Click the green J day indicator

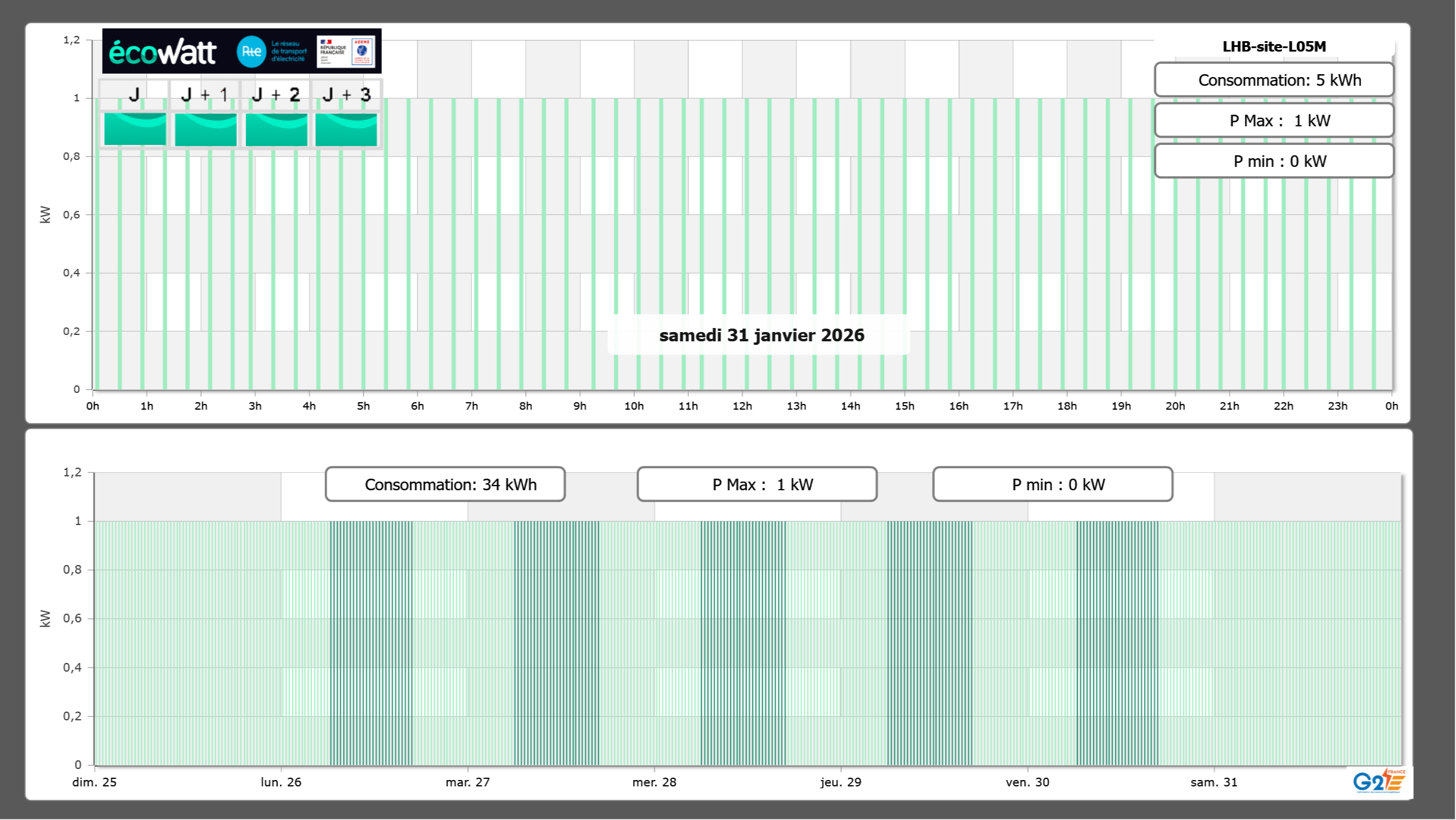pos(135,129)
